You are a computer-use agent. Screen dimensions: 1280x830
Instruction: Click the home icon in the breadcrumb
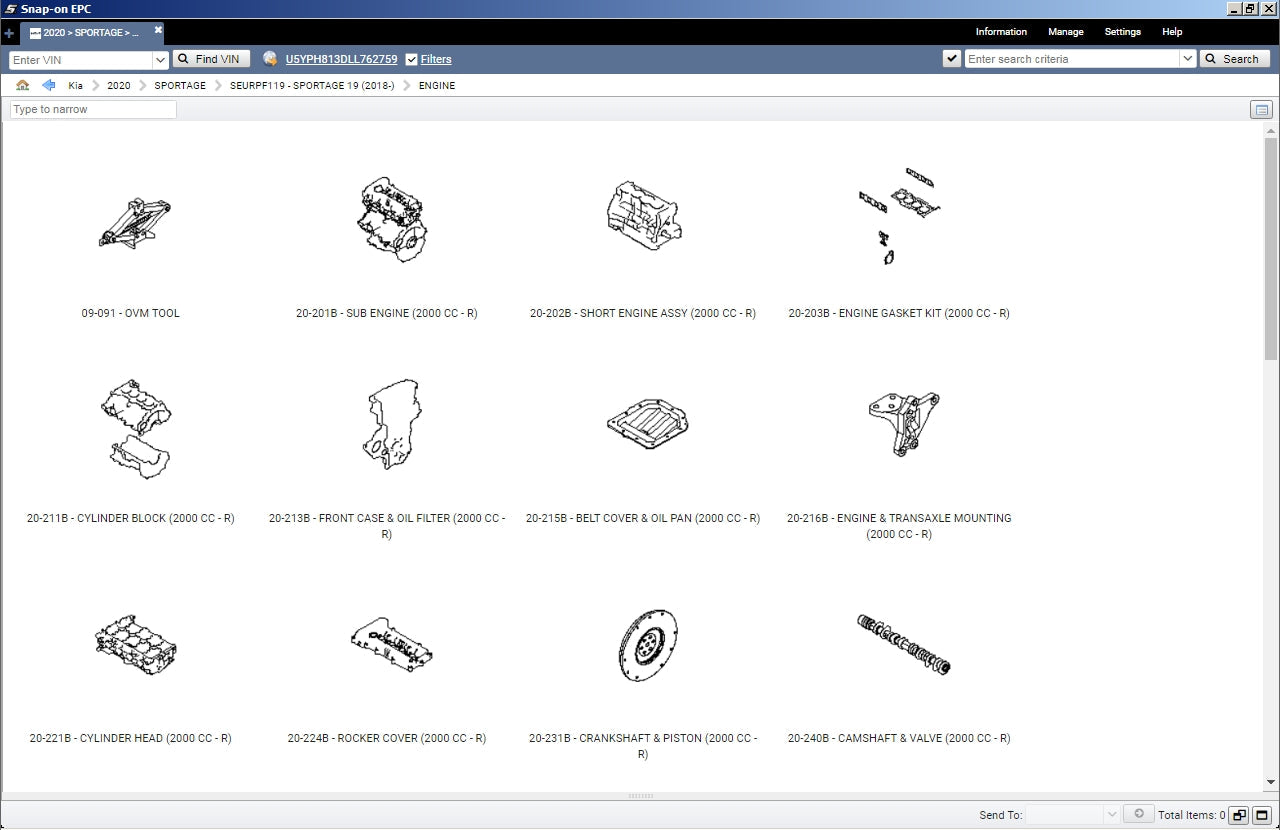tap(23, 86)
